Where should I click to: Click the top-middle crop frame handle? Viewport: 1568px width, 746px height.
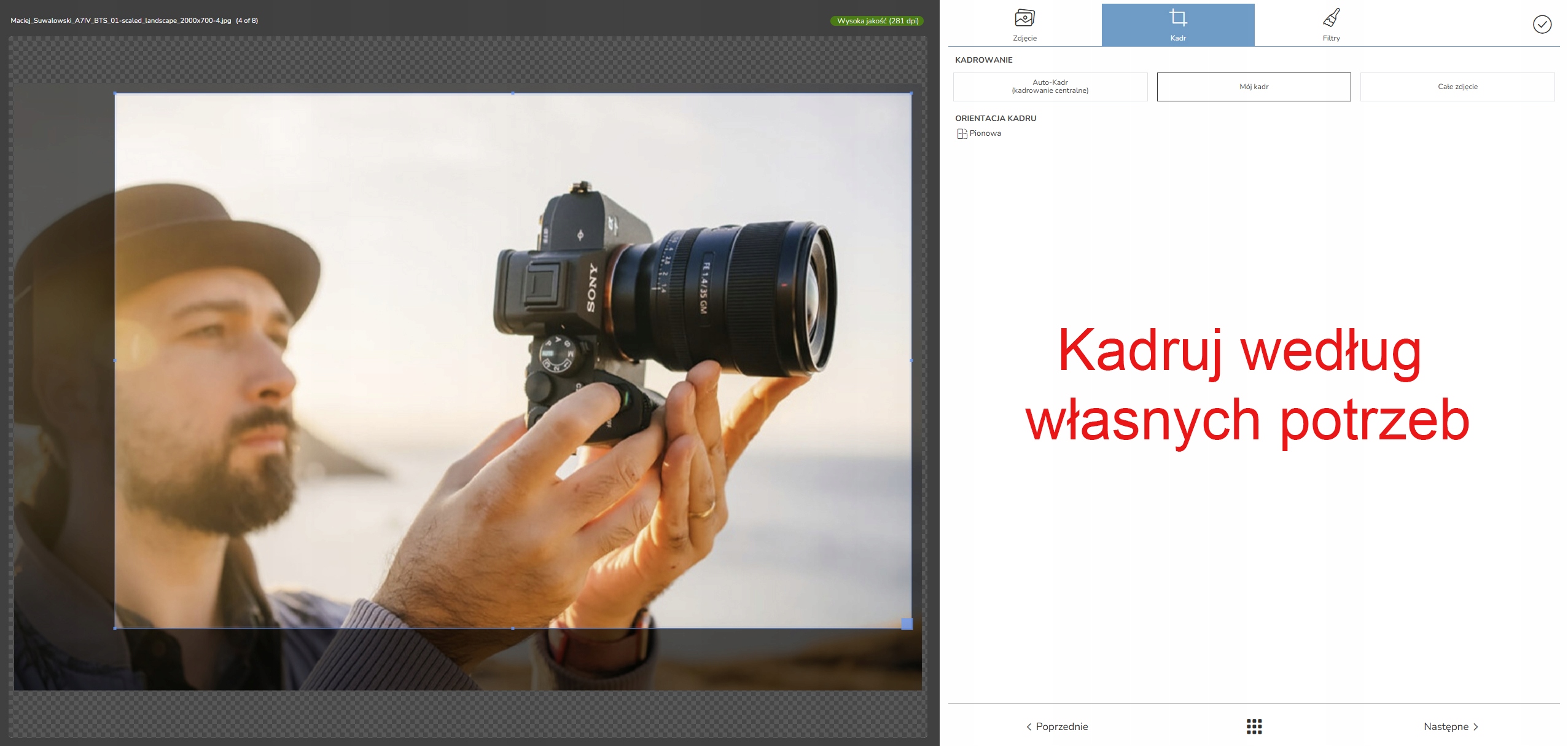(x=513, y=93)
